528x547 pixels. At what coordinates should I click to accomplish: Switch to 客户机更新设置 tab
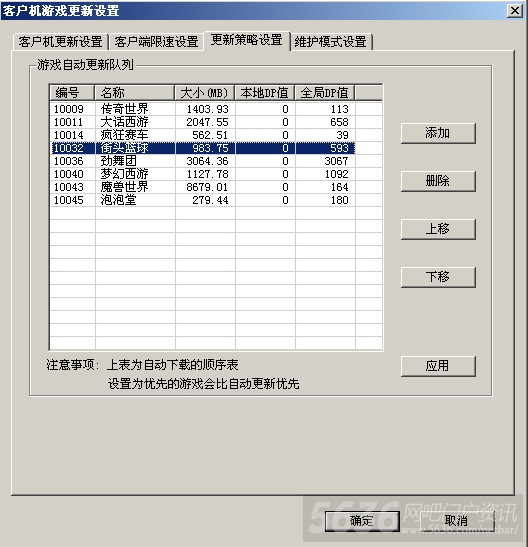tap(60, 42)
